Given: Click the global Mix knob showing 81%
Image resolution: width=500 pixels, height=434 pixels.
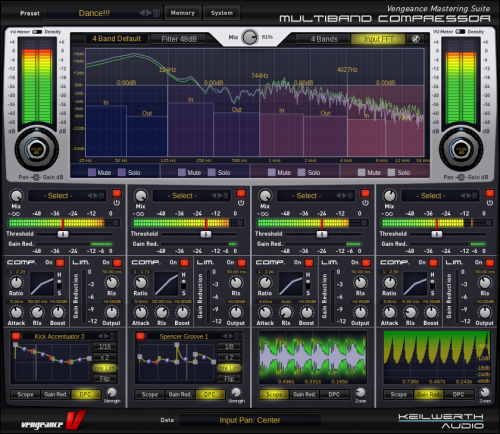Looking at the screenshot, I should click(250, 37).
